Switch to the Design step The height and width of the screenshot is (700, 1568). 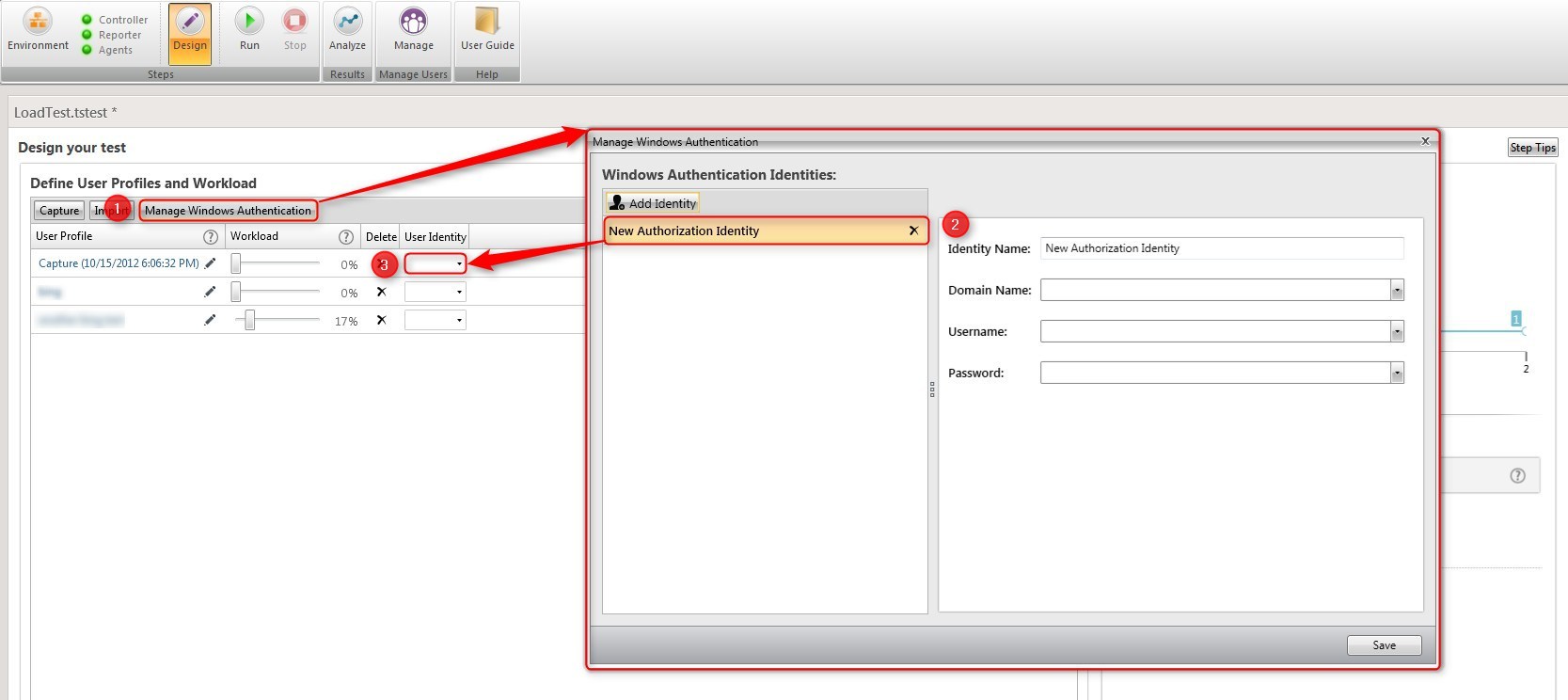(x=190, y=32)
